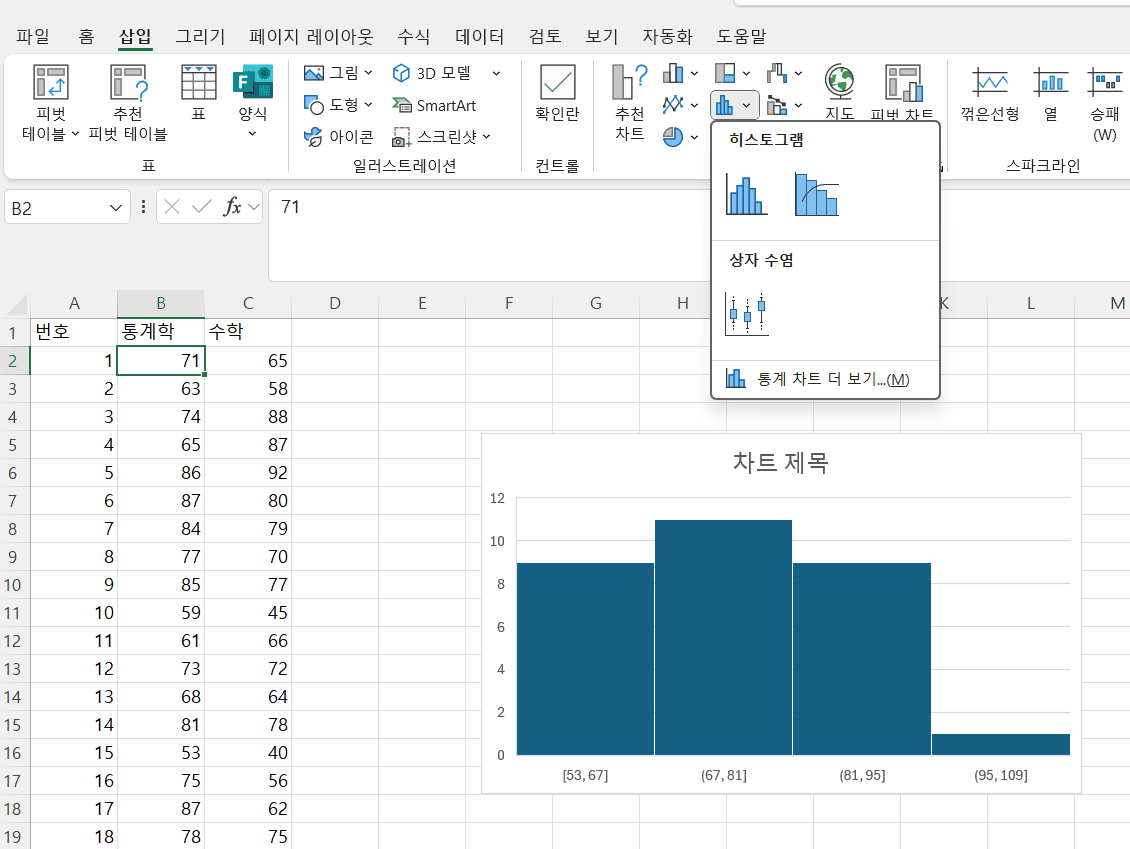The width and height of the screenshot is (1130, 849).
Task: Select the column B header
Action: click(x=161, y=304)
